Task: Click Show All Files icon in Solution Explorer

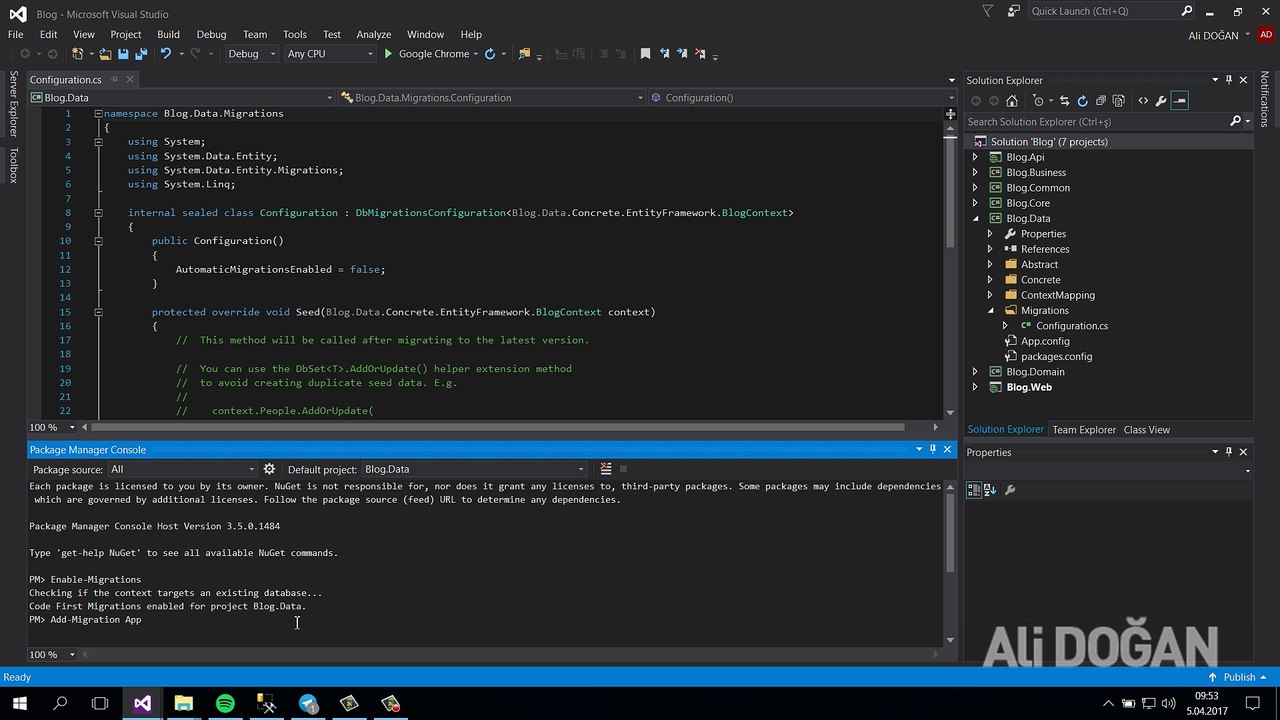Action: (x=1118, y=101)
